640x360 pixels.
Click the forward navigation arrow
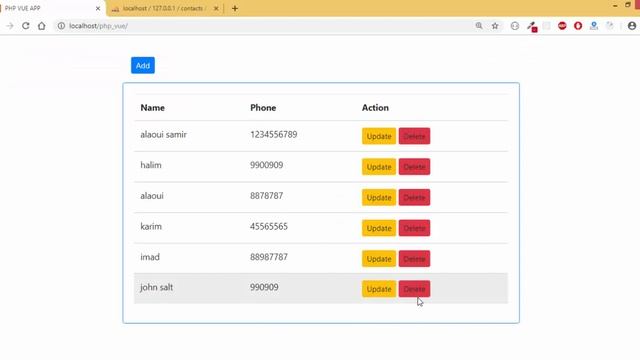click(10, 26)
